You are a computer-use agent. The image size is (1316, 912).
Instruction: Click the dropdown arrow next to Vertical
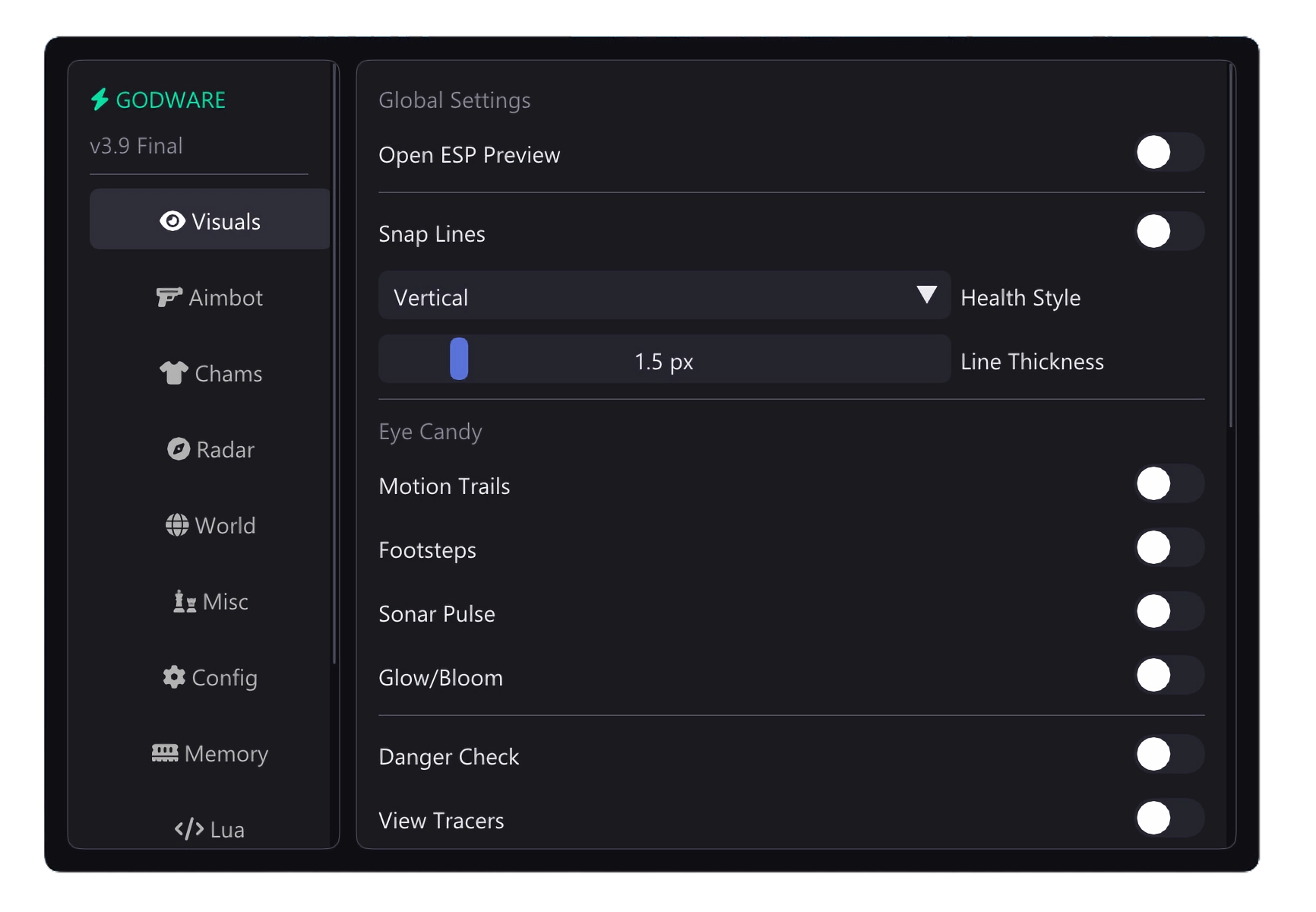[x=926, y=295]
